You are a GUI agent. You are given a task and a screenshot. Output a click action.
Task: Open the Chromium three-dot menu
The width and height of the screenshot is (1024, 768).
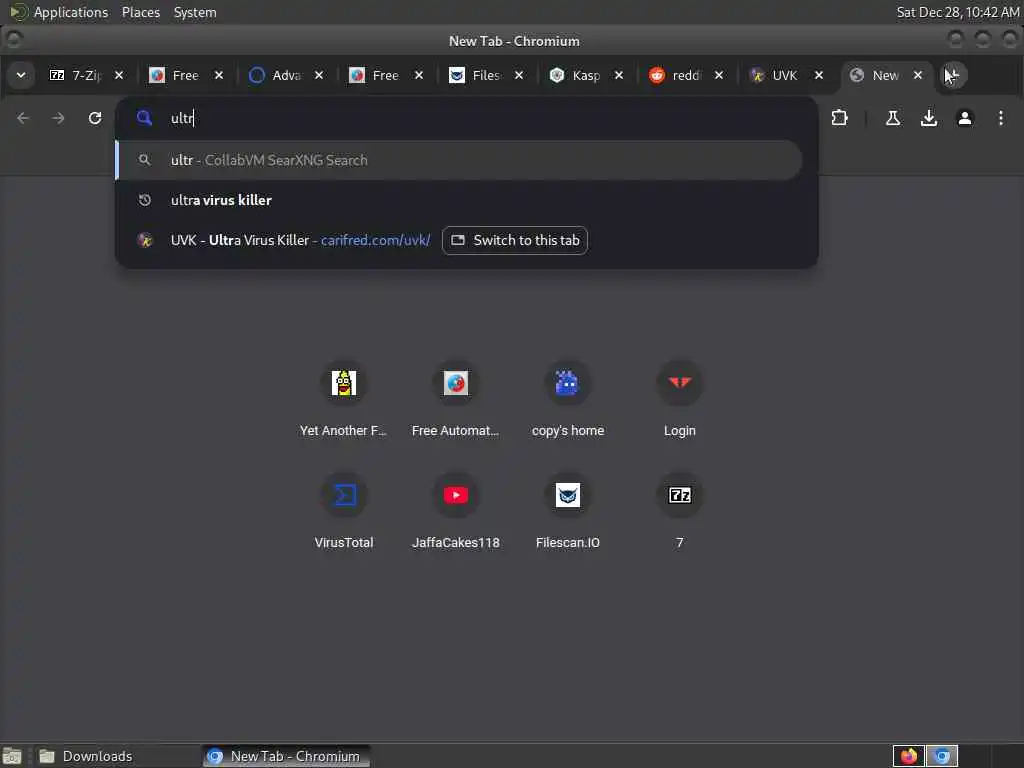coord(1000,118)
